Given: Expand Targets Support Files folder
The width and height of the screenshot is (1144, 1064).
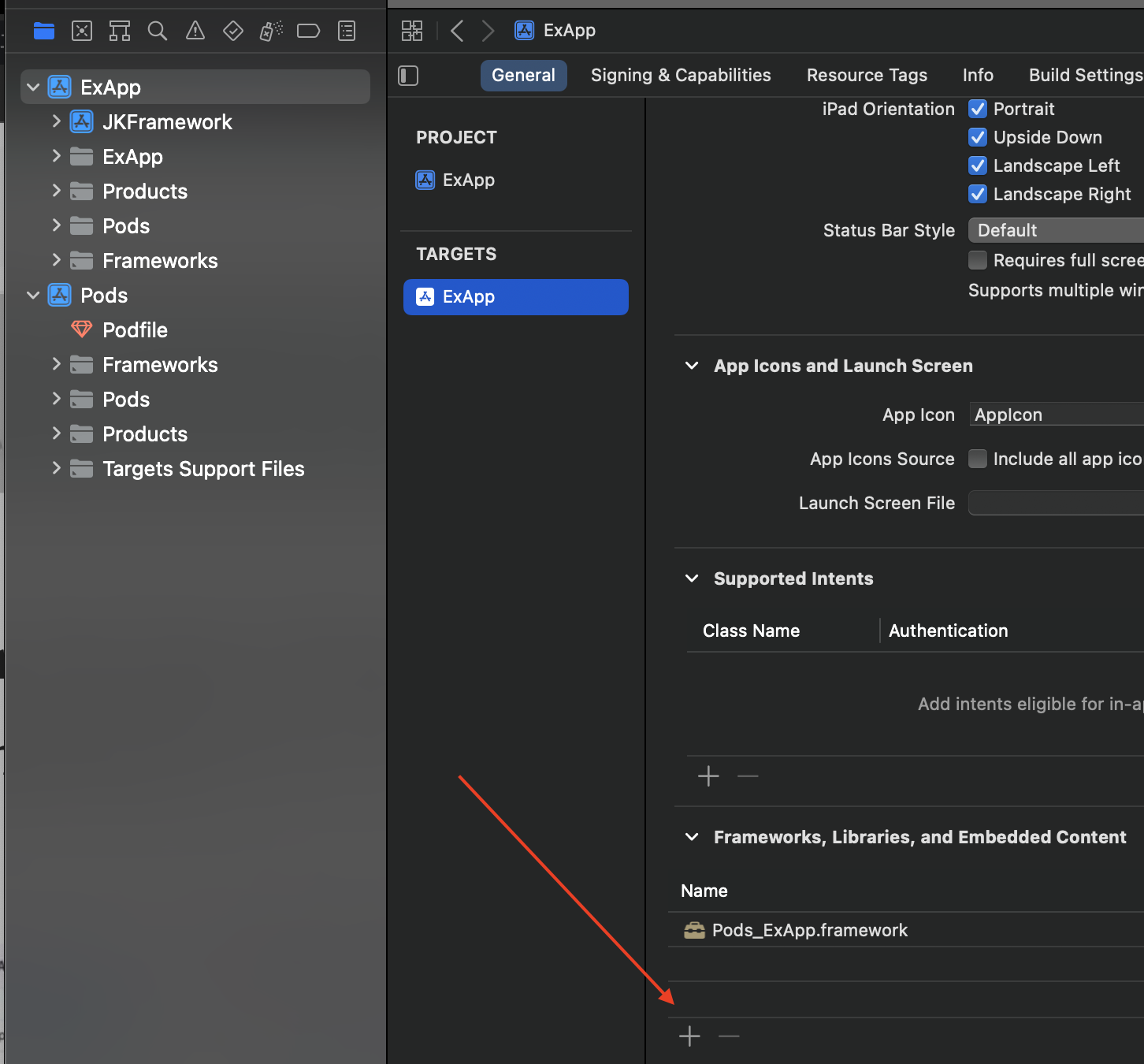Looking at the screenshot, I should (56, 468).
